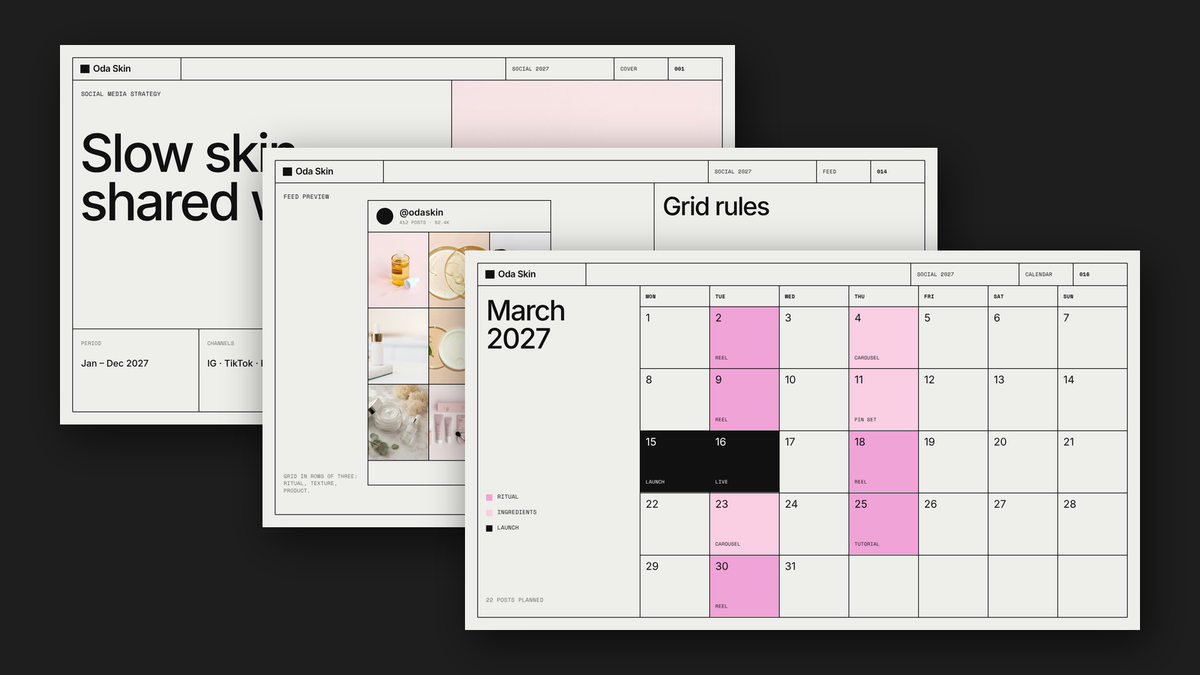Select the day 11 Pin Set cell

coord(883,400)
